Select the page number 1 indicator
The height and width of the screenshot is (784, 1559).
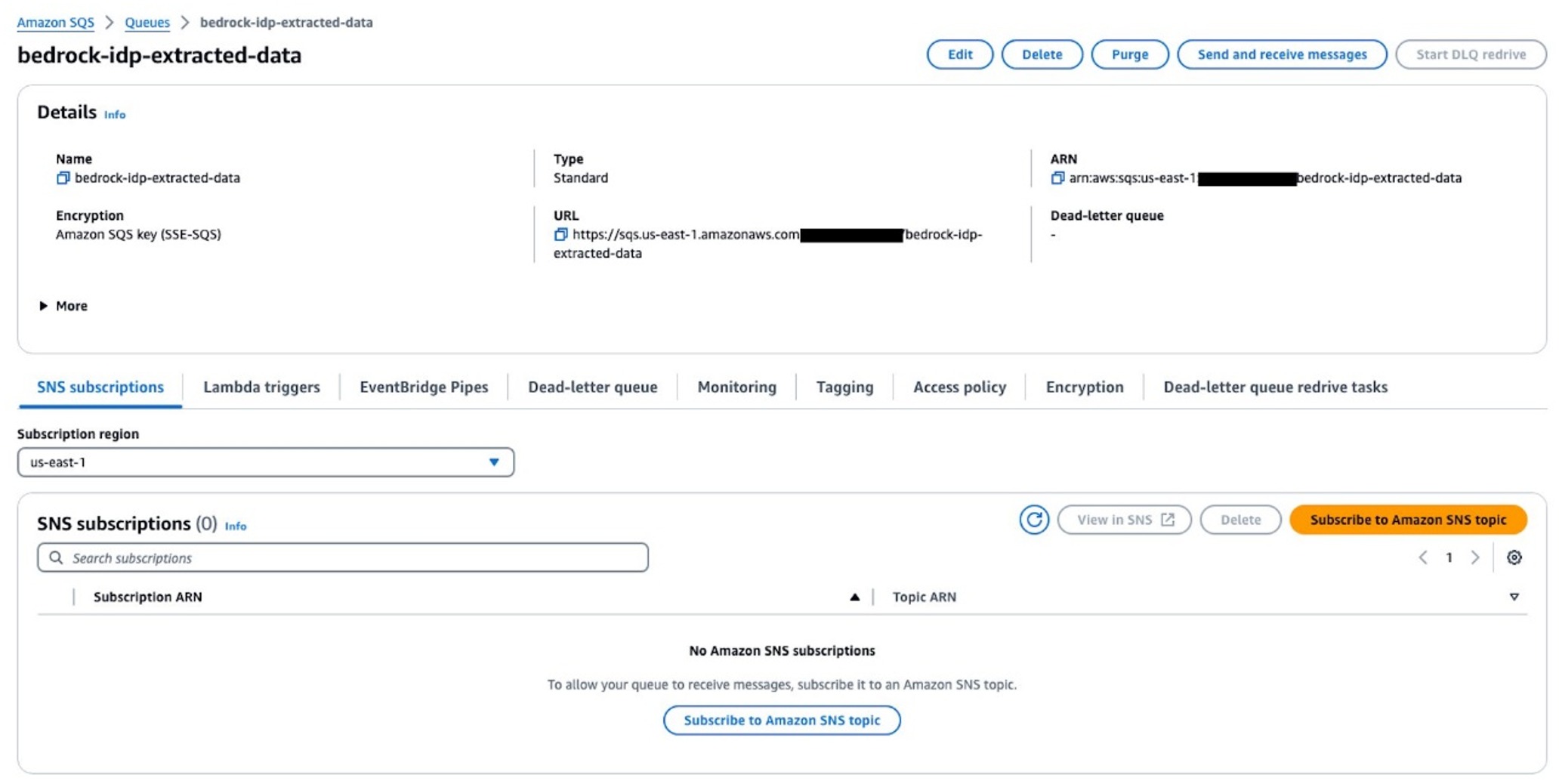click(x=1449, y=557)
